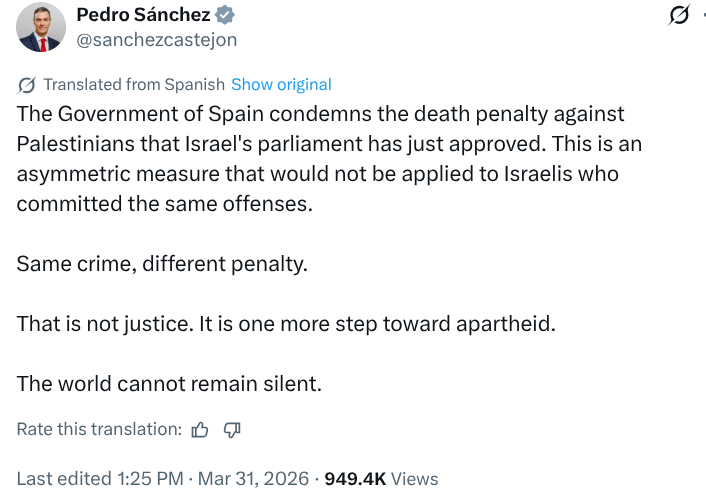This screenshot has height=493, width=706.
Task: Click the thumbs down translation rating icon
Action: coord(231,429)
